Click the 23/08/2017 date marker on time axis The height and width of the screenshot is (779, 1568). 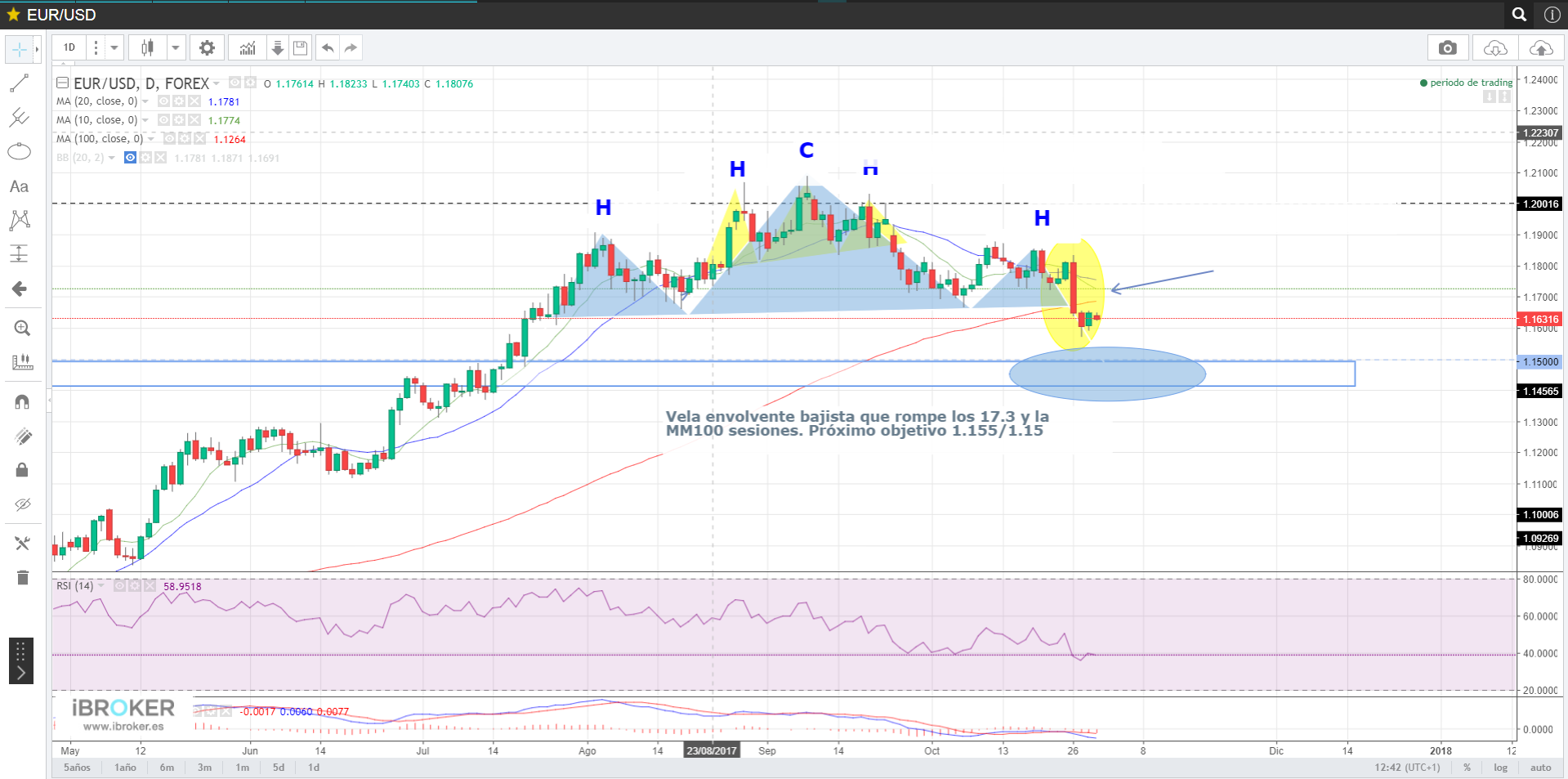point(712,750)
